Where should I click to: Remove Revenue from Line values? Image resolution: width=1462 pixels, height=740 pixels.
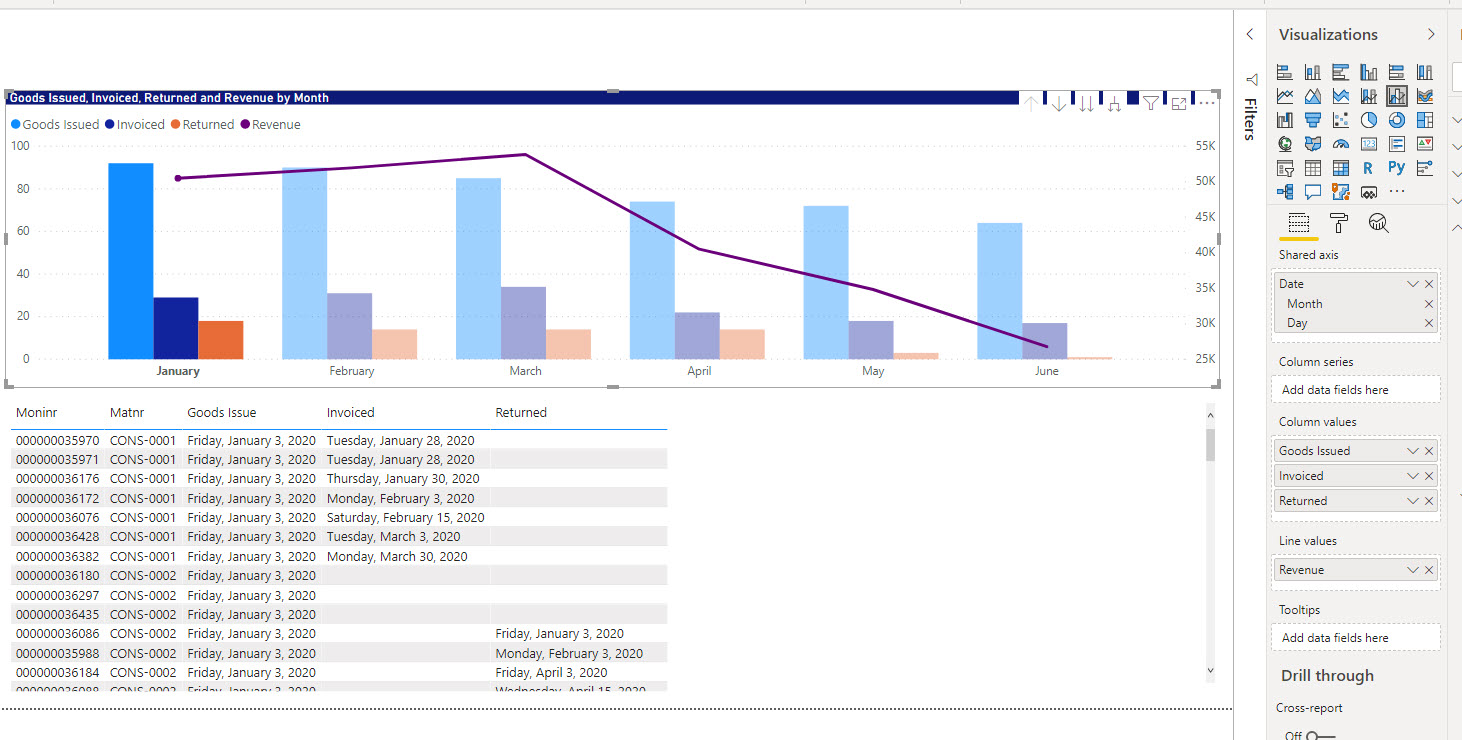pos(1429,570)
